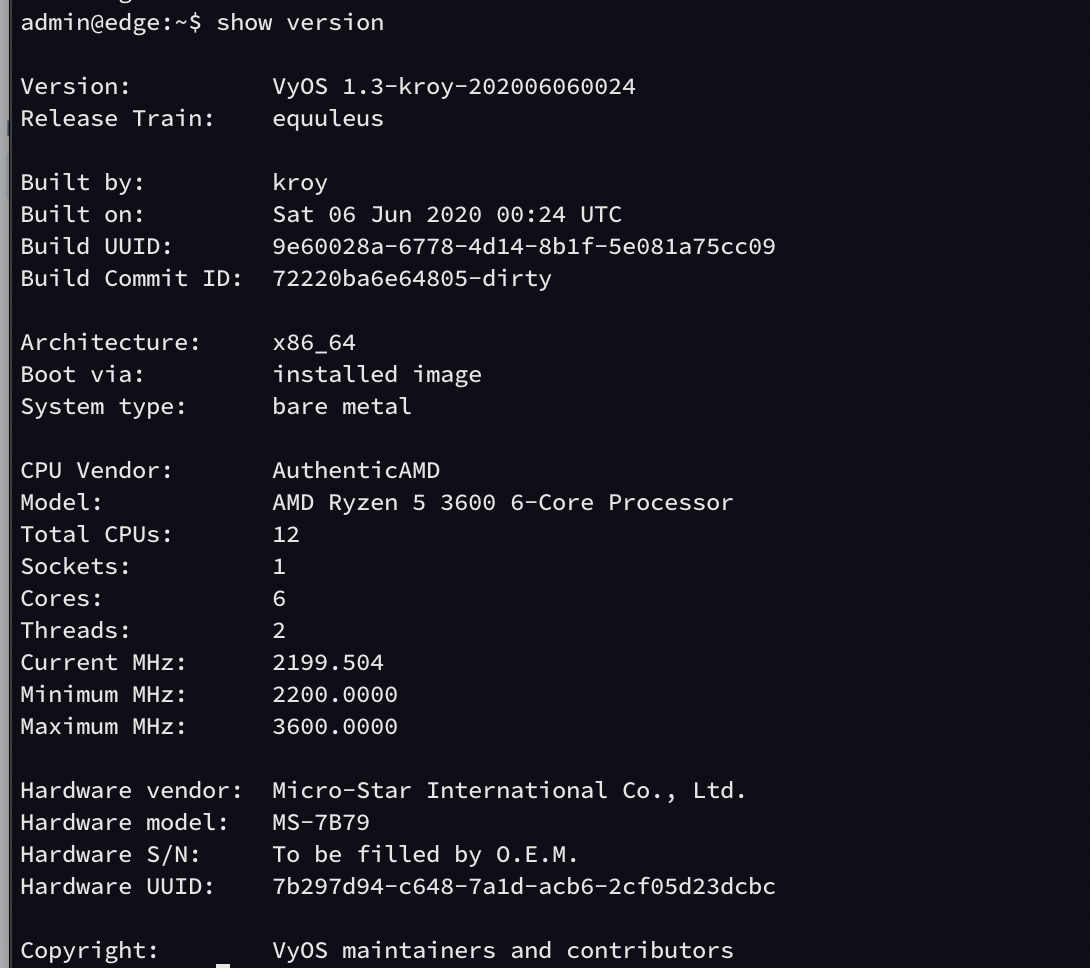This screenshot has height=968, width=1090.
Task: Click the 'installed image' boot text
Action: [x=376, y=374]
